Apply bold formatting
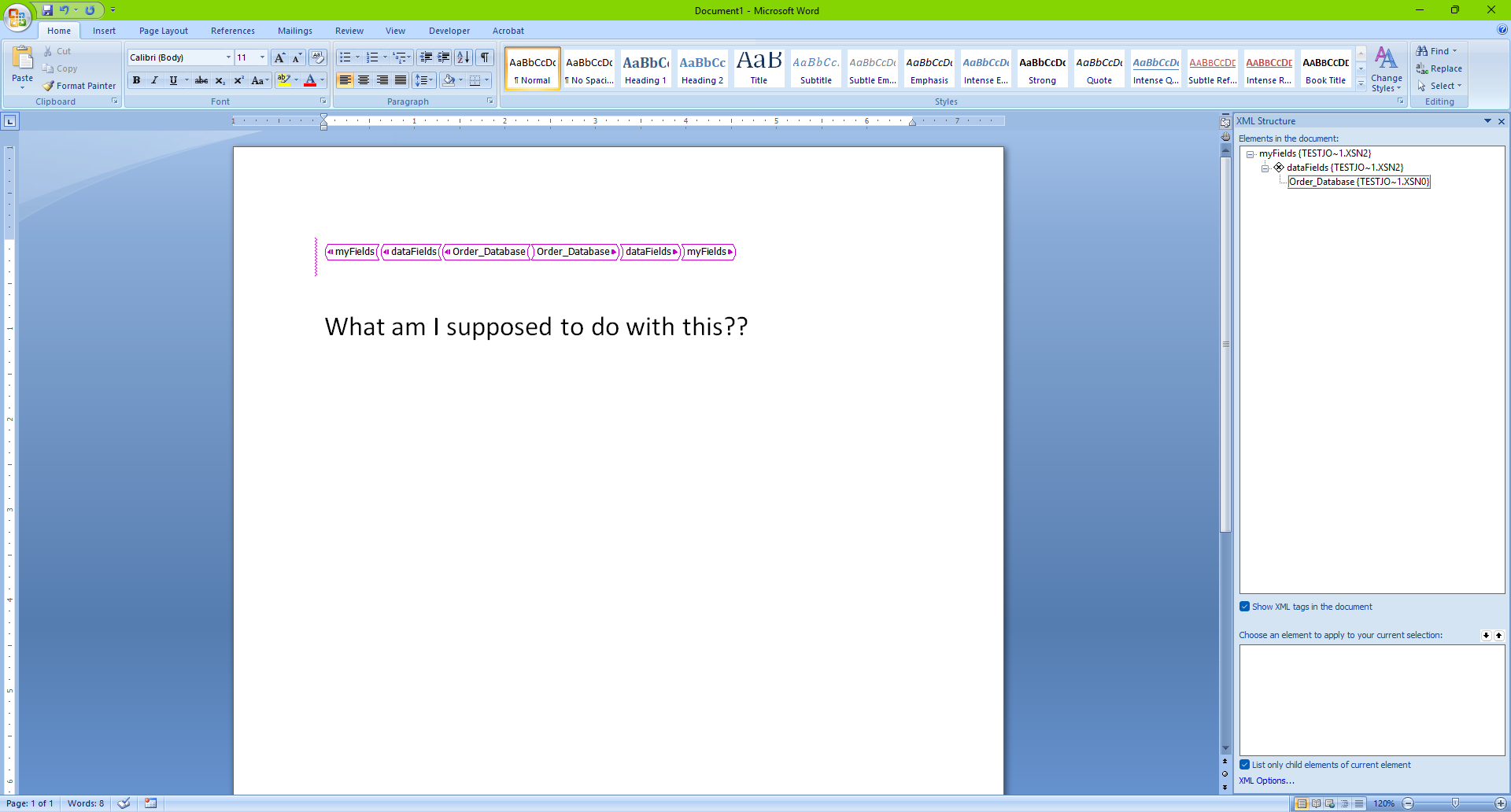This screenshot has height=812, width=1511. tap(136, 79)
